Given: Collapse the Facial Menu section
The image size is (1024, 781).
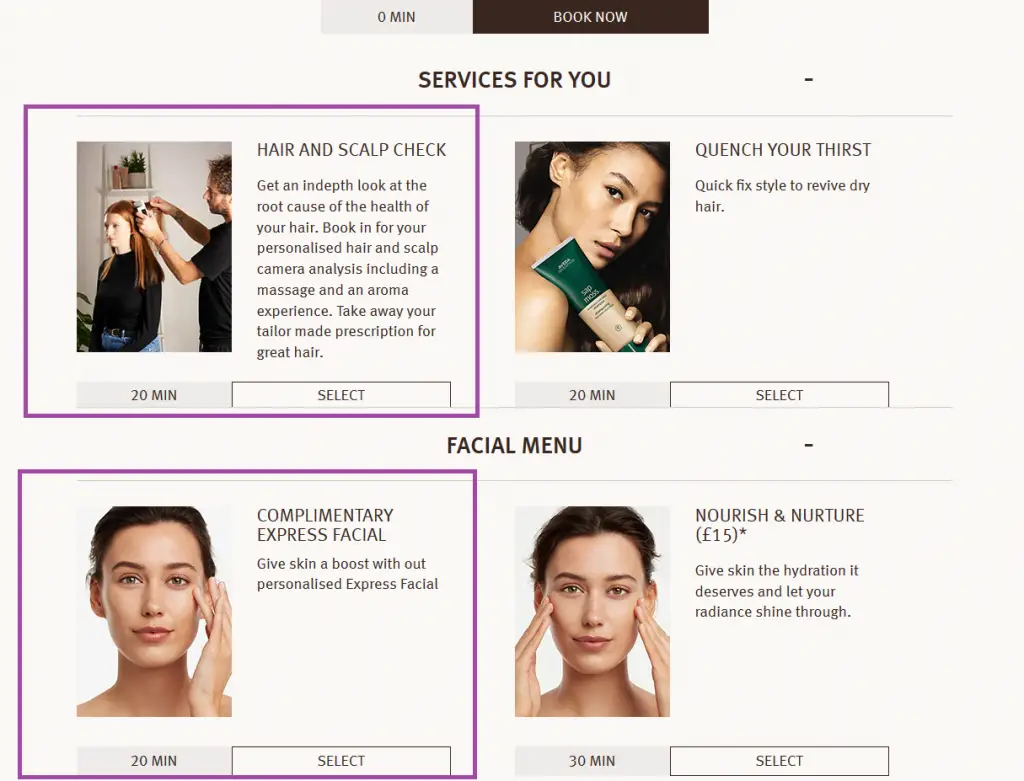Looking at the screenshot, I should 808,445.
